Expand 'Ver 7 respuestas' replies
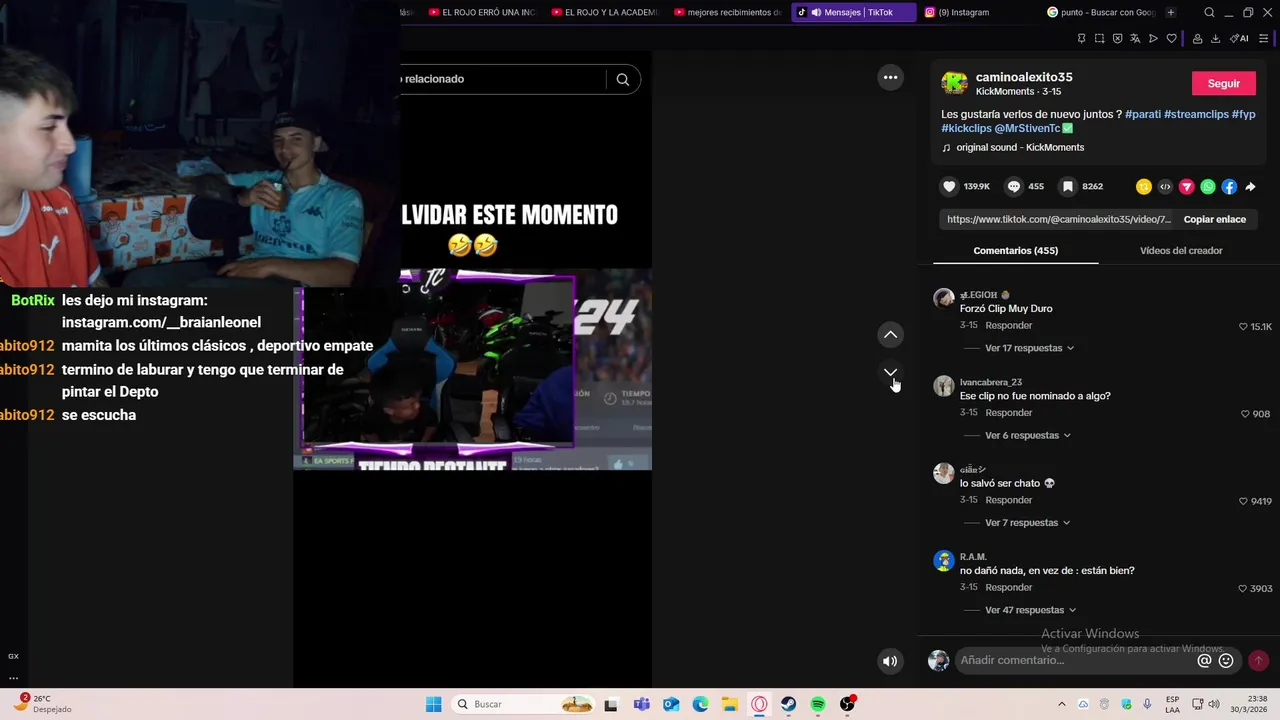The width and height of the screenshot is (1280, 720). pos(1027,523)
